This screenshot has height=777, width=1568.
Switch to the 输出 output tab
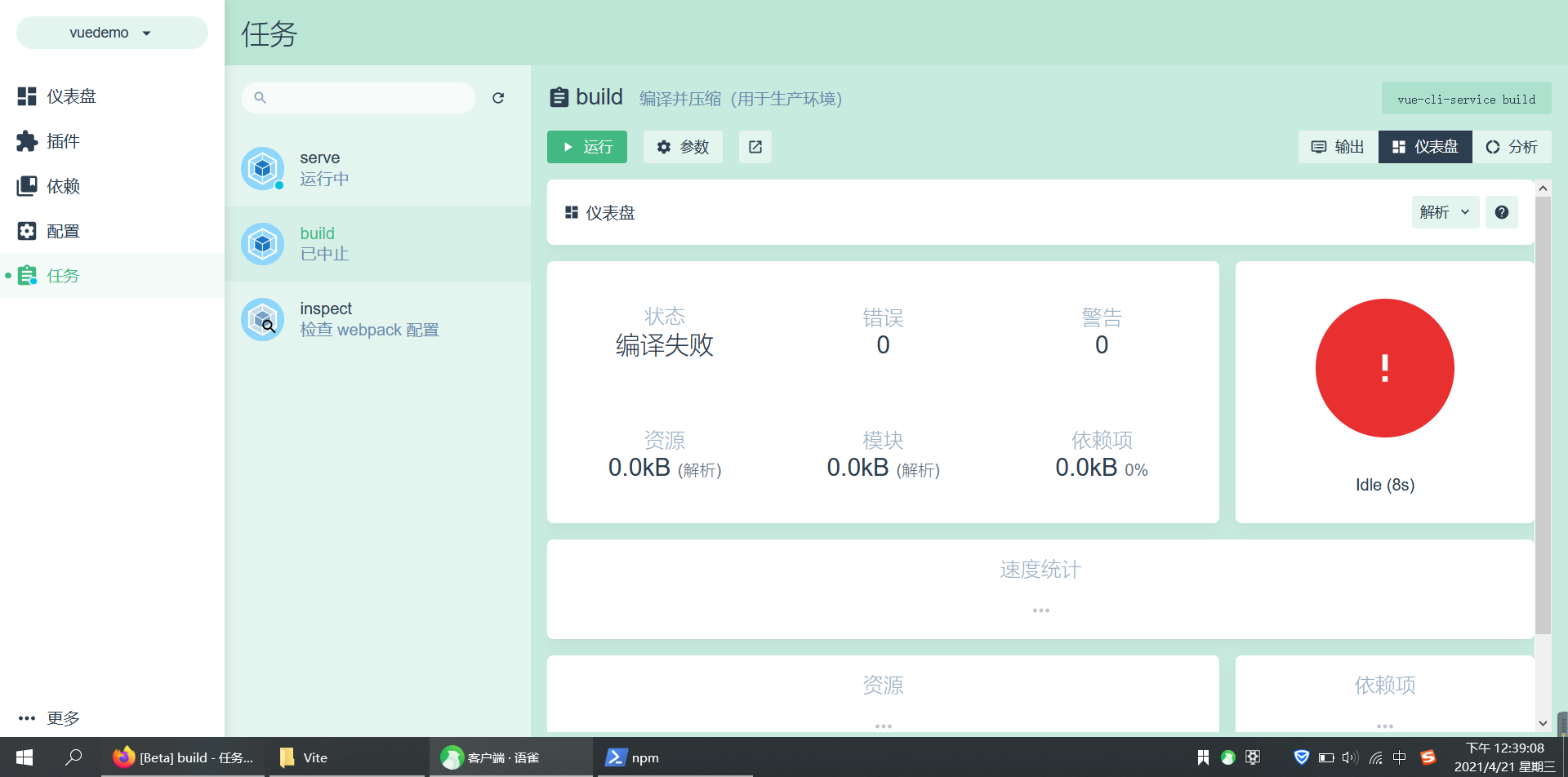tap(1338, 147)
